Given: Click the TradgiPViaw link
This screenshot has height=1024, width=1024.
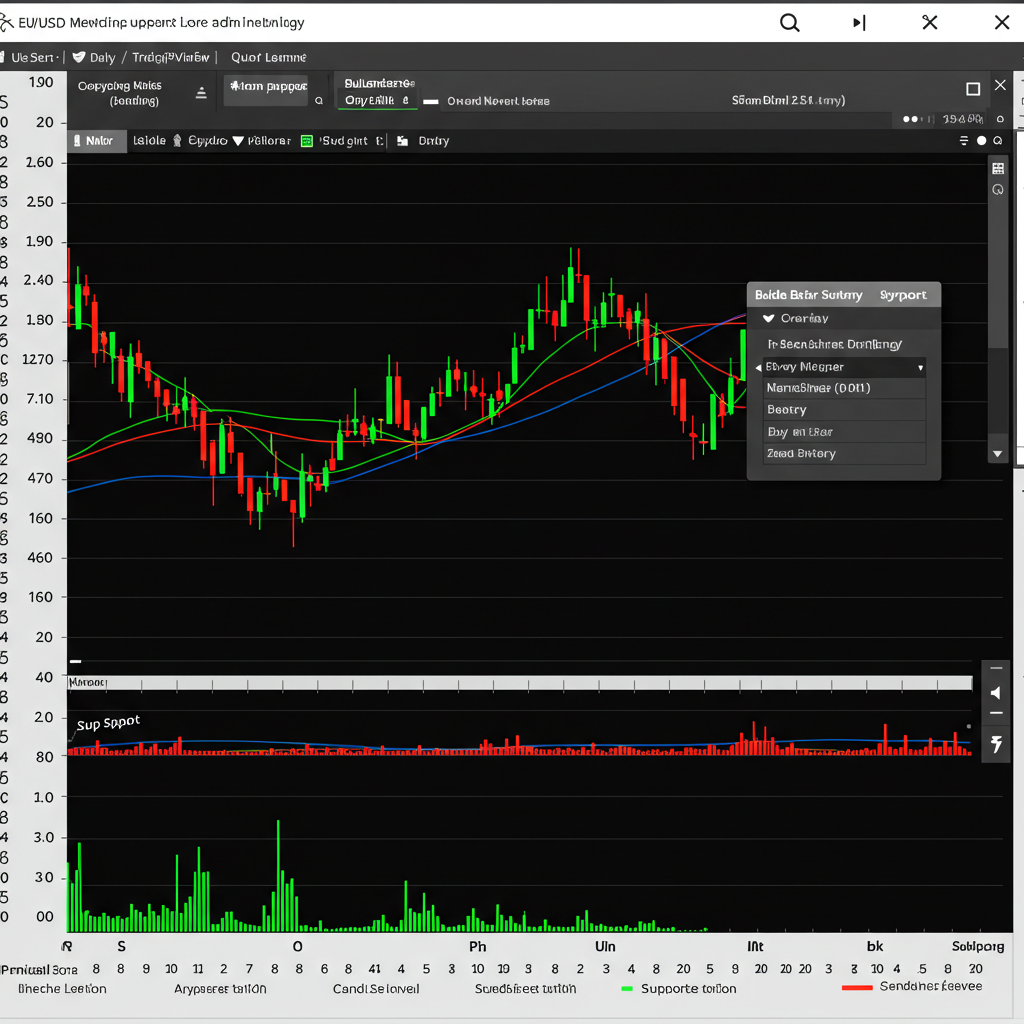Looking at the screenshot, I should tap(171, 57).
